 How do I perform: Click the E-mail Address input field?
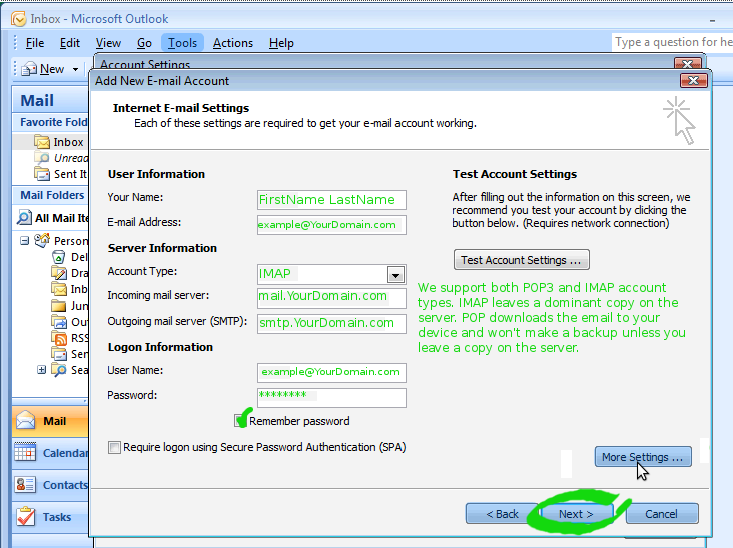pyautogui.click(x=332, y=225)
